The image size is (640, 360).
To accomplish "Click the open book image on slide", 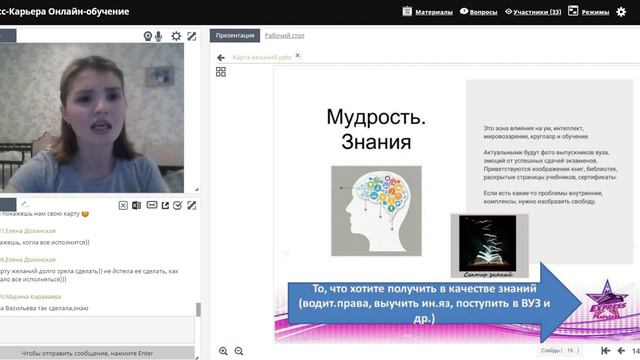I will (x=487, y=244).
